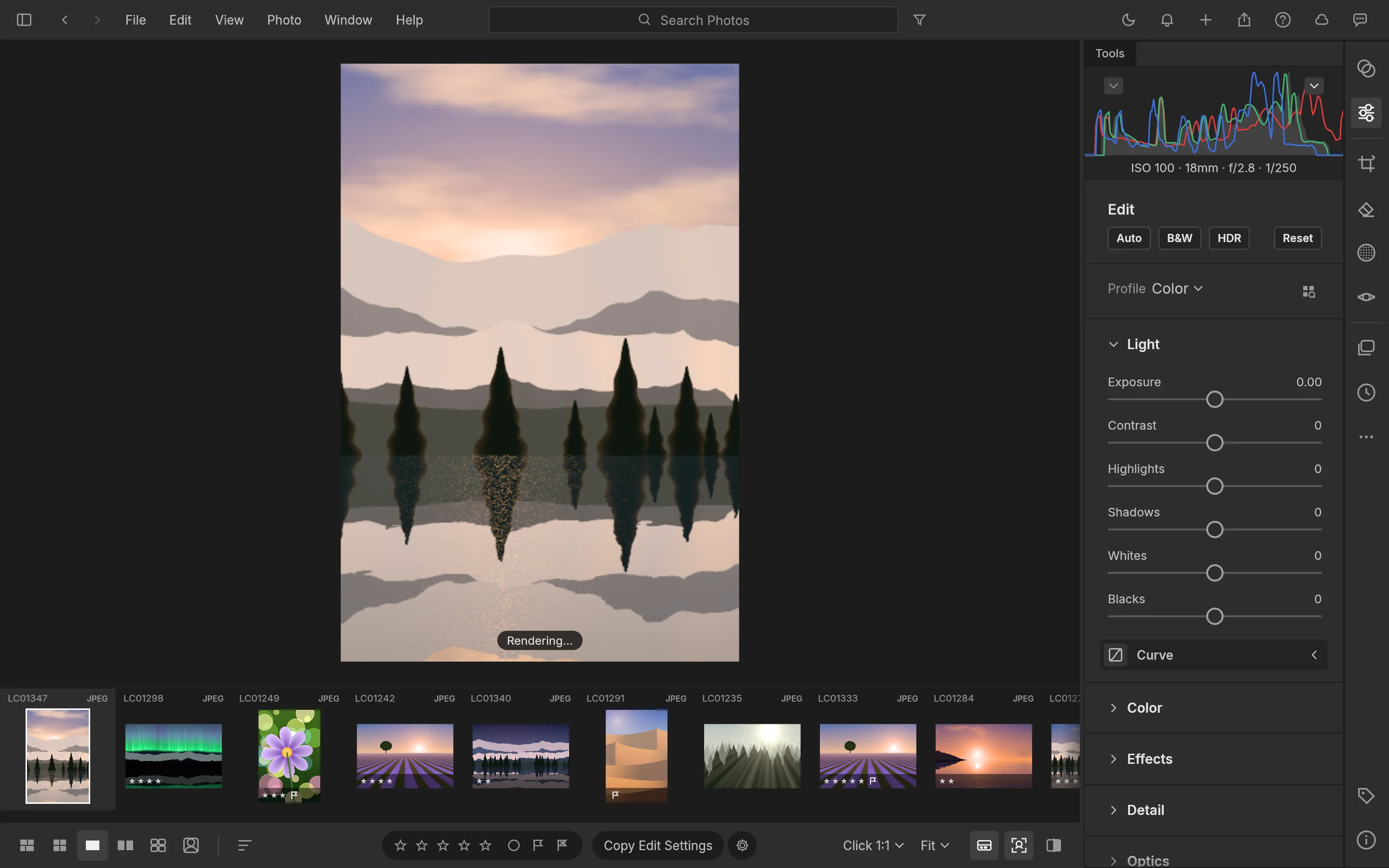
Task: Open the File menu
Action: click(x=136, y=20)
